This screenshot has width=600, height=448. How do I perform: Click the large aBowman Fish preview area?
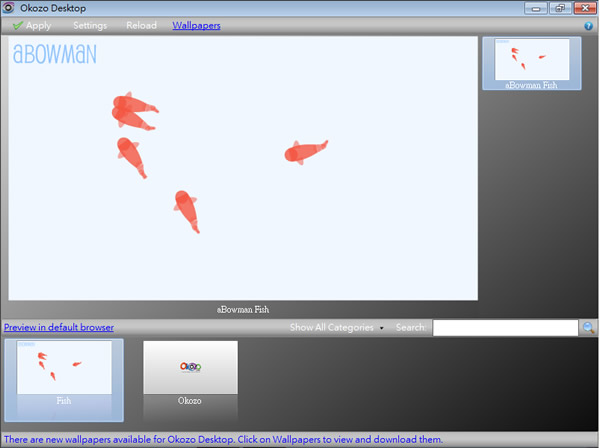[243, 168]
